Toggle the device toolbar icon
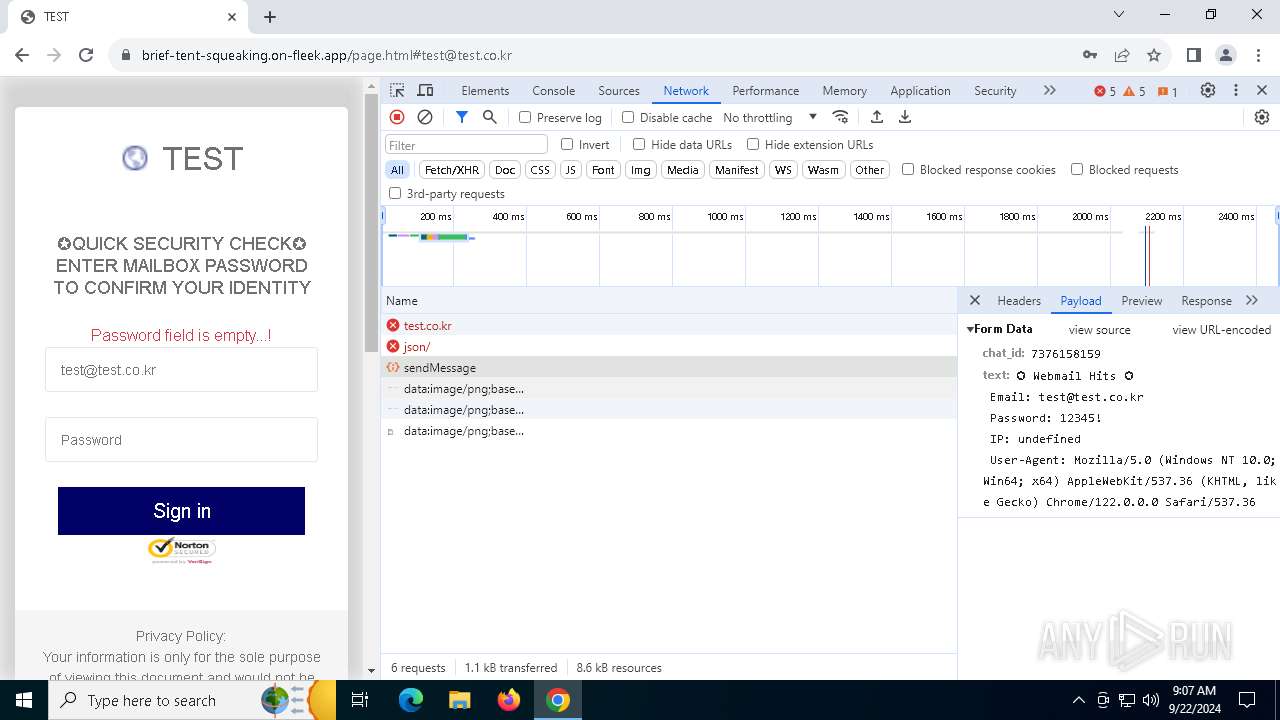 425,90
